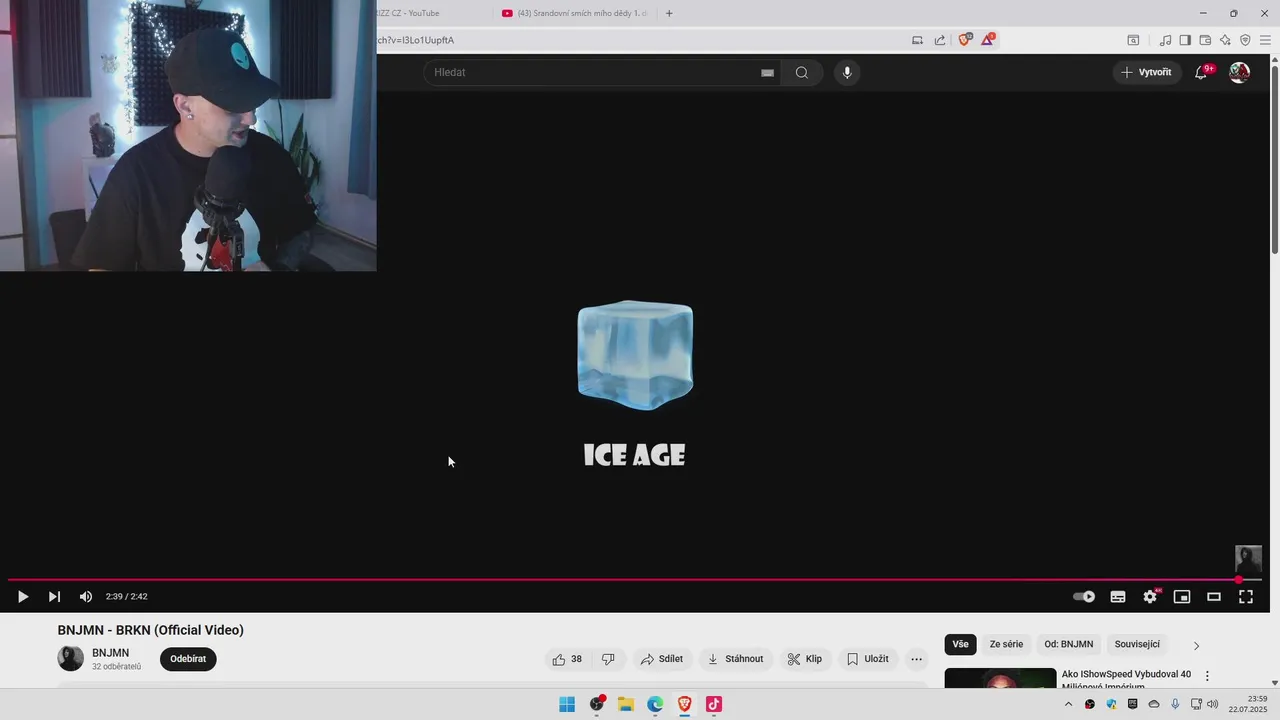Click the install app icon in address bar
1280x720 pixels.
click(x=917, y=40)
